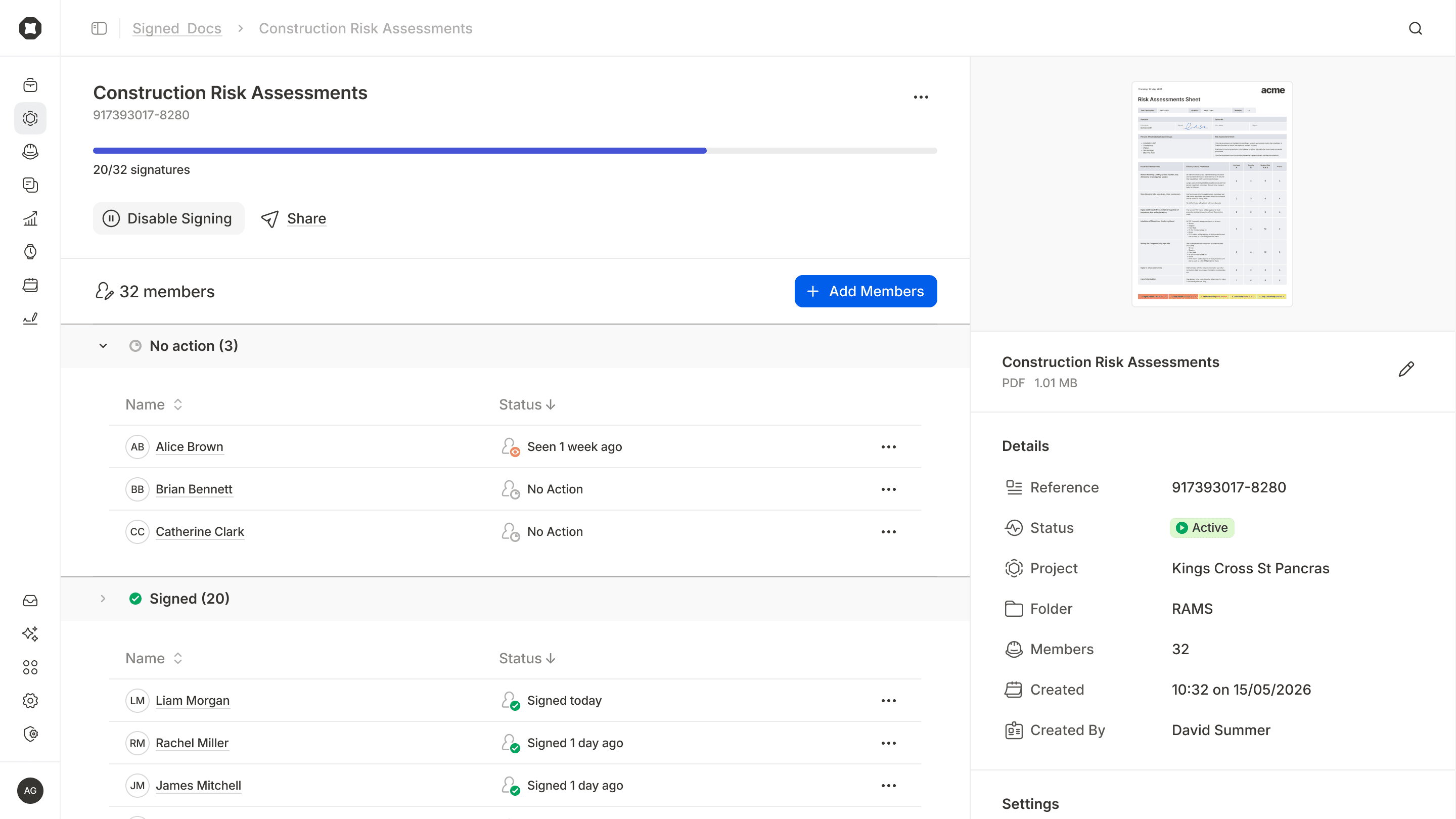Sort Signed table by Name
This screenshot has height=819, width=1456.
(x=154, y=658)
